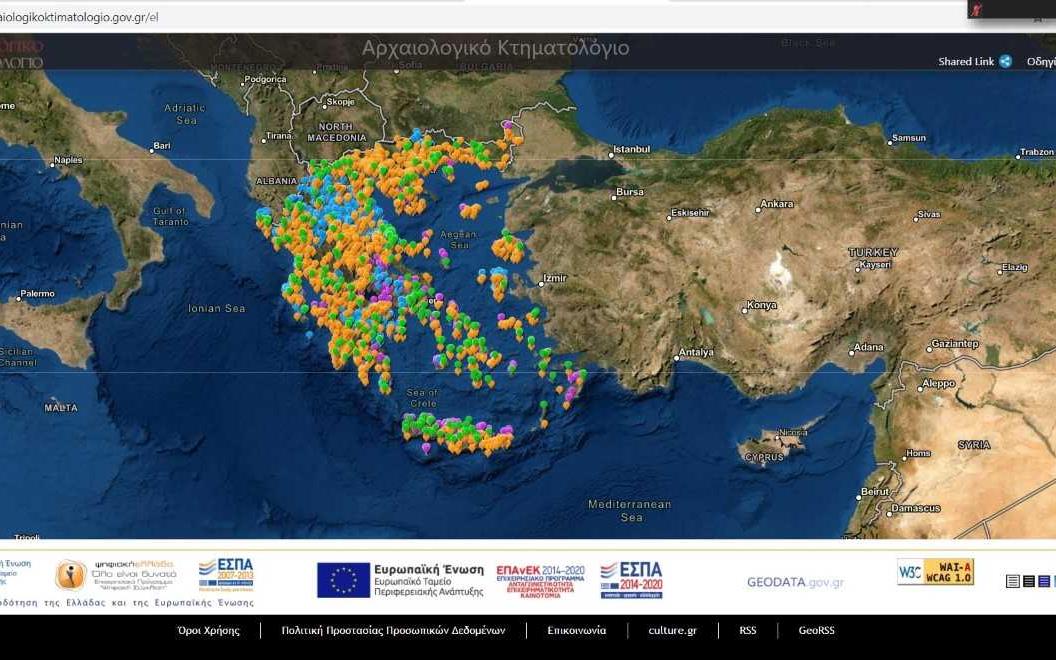Click the TURKEY country label
Image resolution: width=1056 pixels, height=660 pixels.
point(873,253)
